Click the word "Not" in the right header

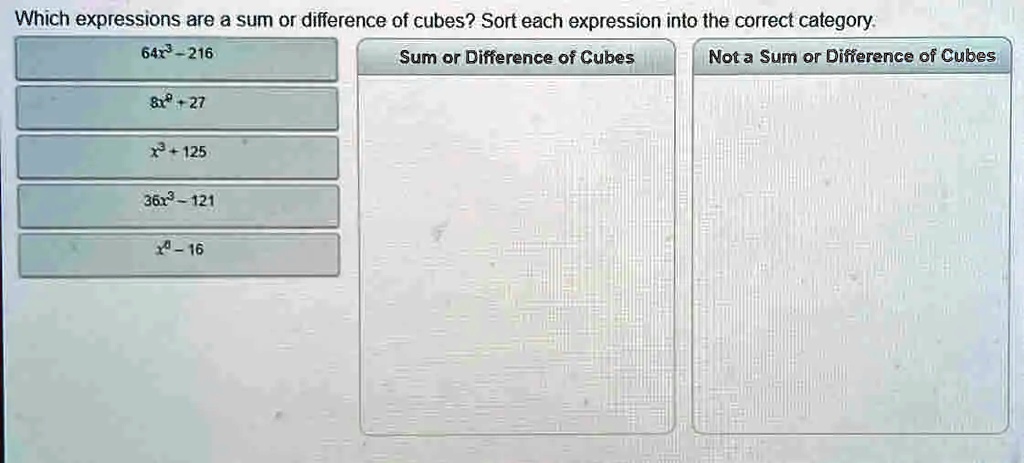[x=723, y=57]
